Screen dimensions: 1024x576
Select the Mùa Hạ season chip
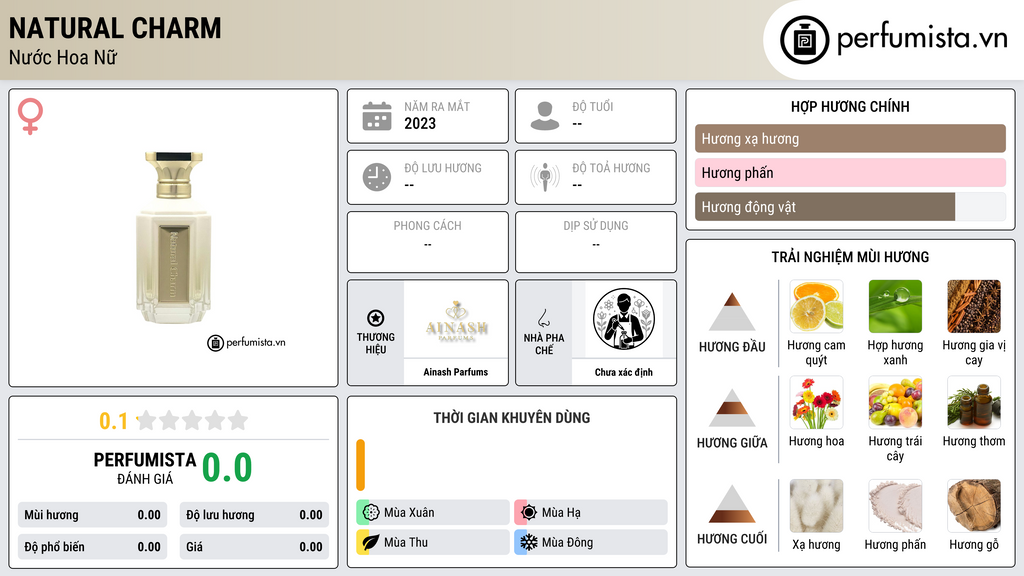pos(591,512)
